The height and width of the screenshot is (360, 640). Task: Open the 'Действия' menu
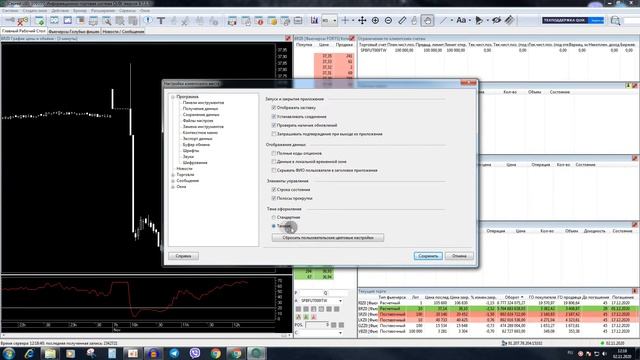coord(60,11)
